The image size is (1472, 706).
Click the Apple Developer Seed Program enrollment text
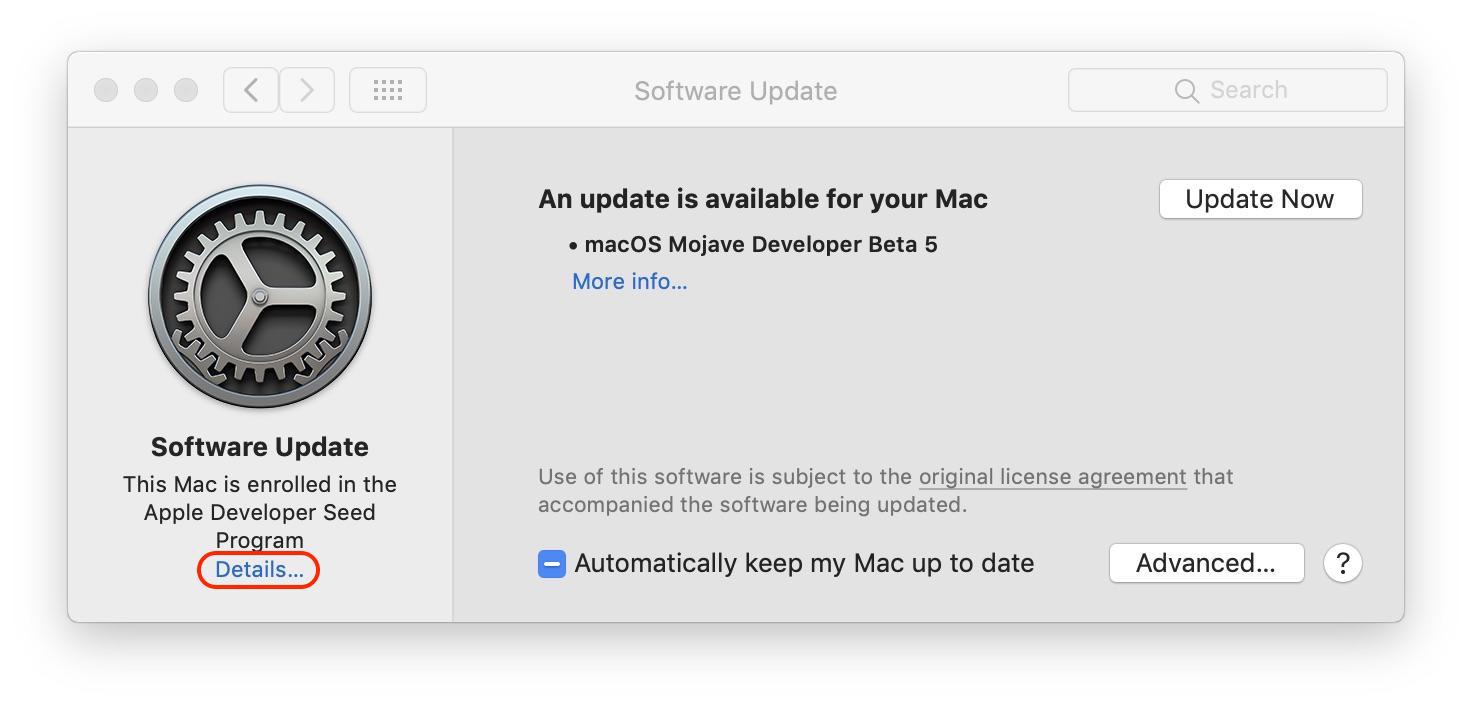[260, 512]
